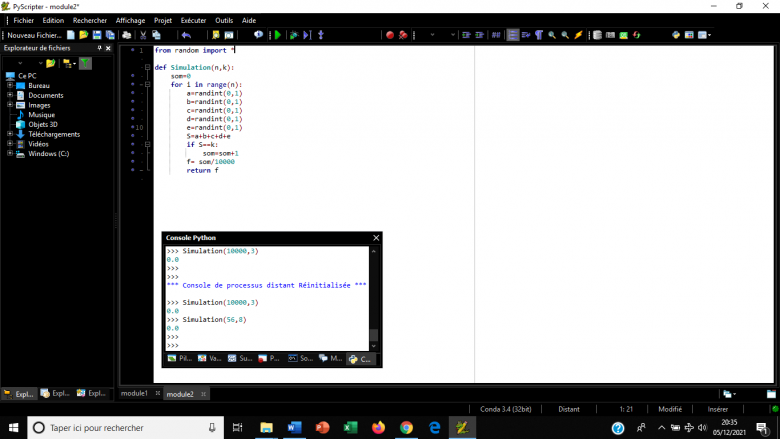Click the Nouveau Fichier button
This screenshot has height=439, width=780.
(34, 35)
